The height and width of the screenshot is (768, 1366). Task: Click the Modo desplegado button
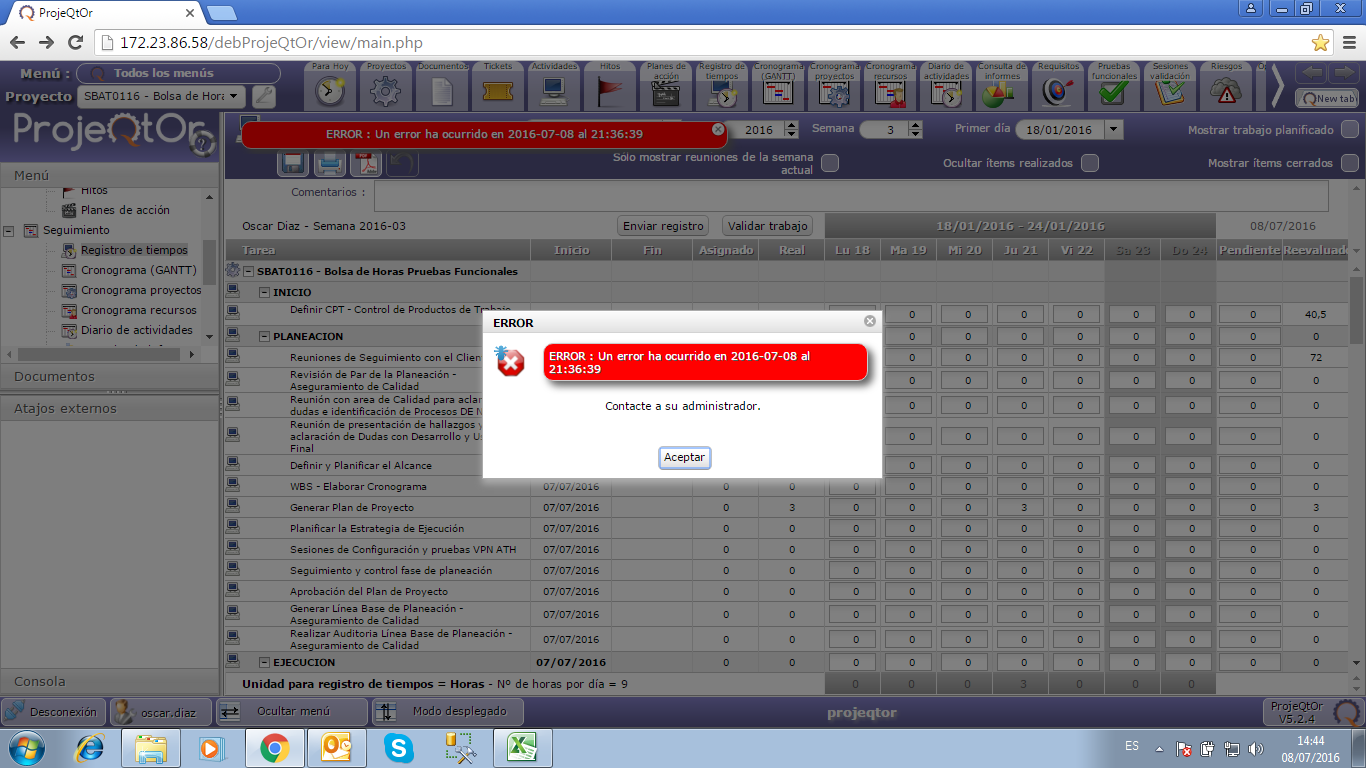[446, 712]
